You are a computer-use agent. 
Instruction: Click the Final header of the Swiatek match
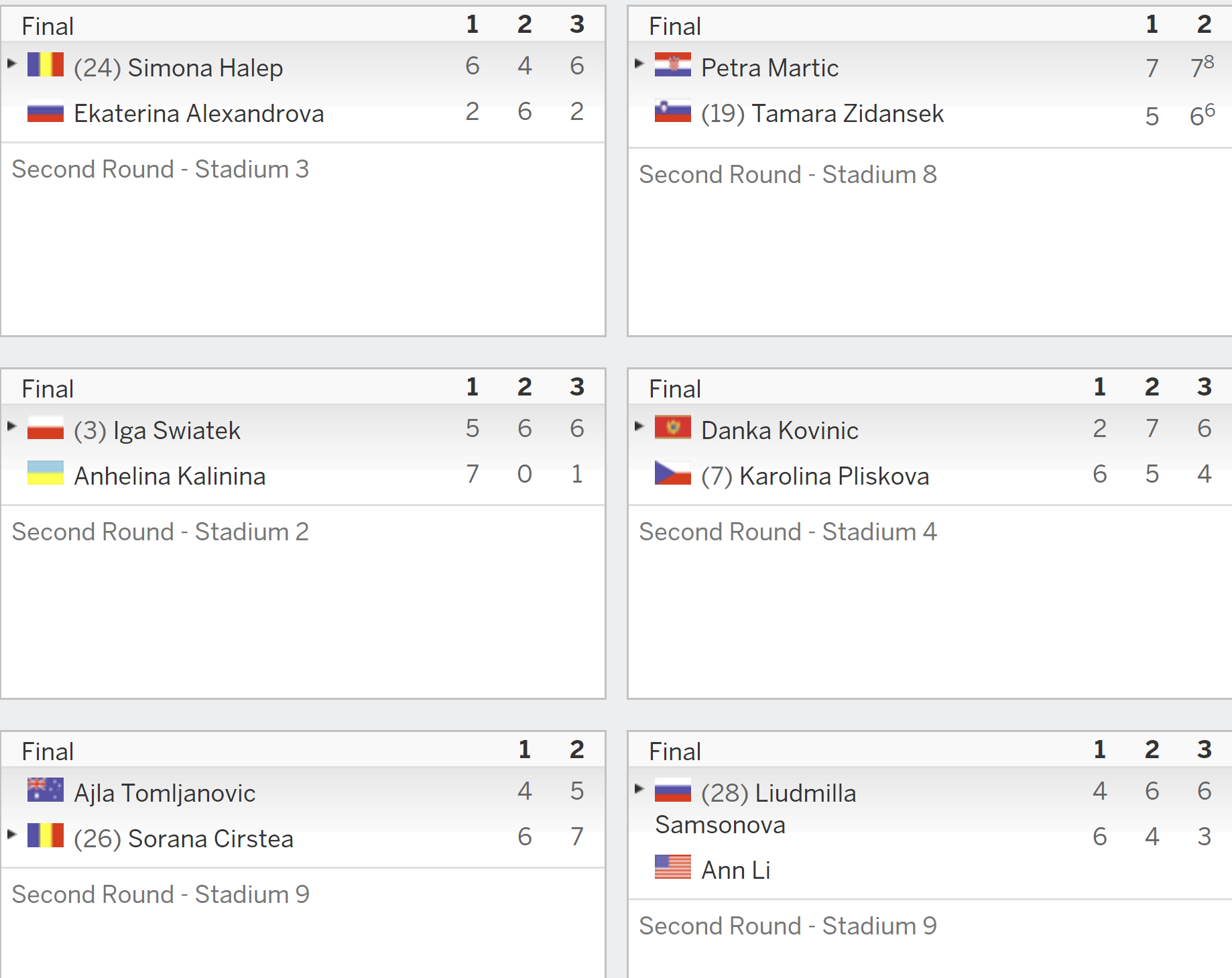point(48,389)
